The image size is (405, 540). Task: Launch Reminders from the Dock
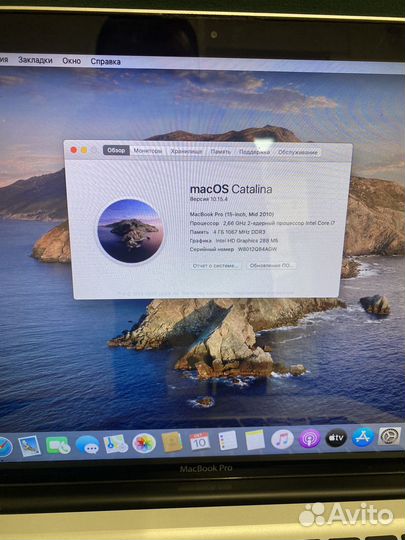click(x=228, y=440)
